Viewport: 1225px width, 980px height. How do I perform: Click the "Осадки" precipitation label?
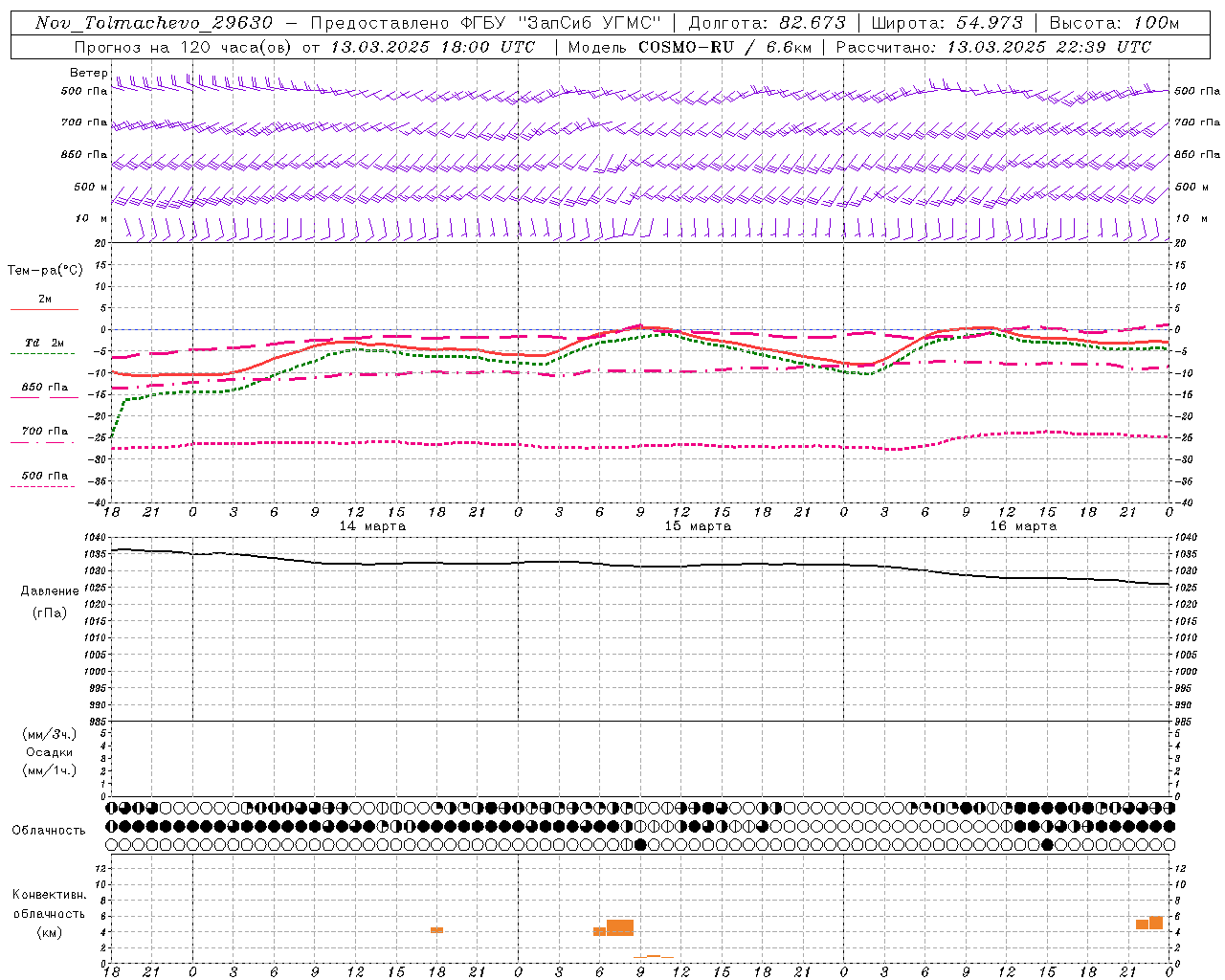50,752
